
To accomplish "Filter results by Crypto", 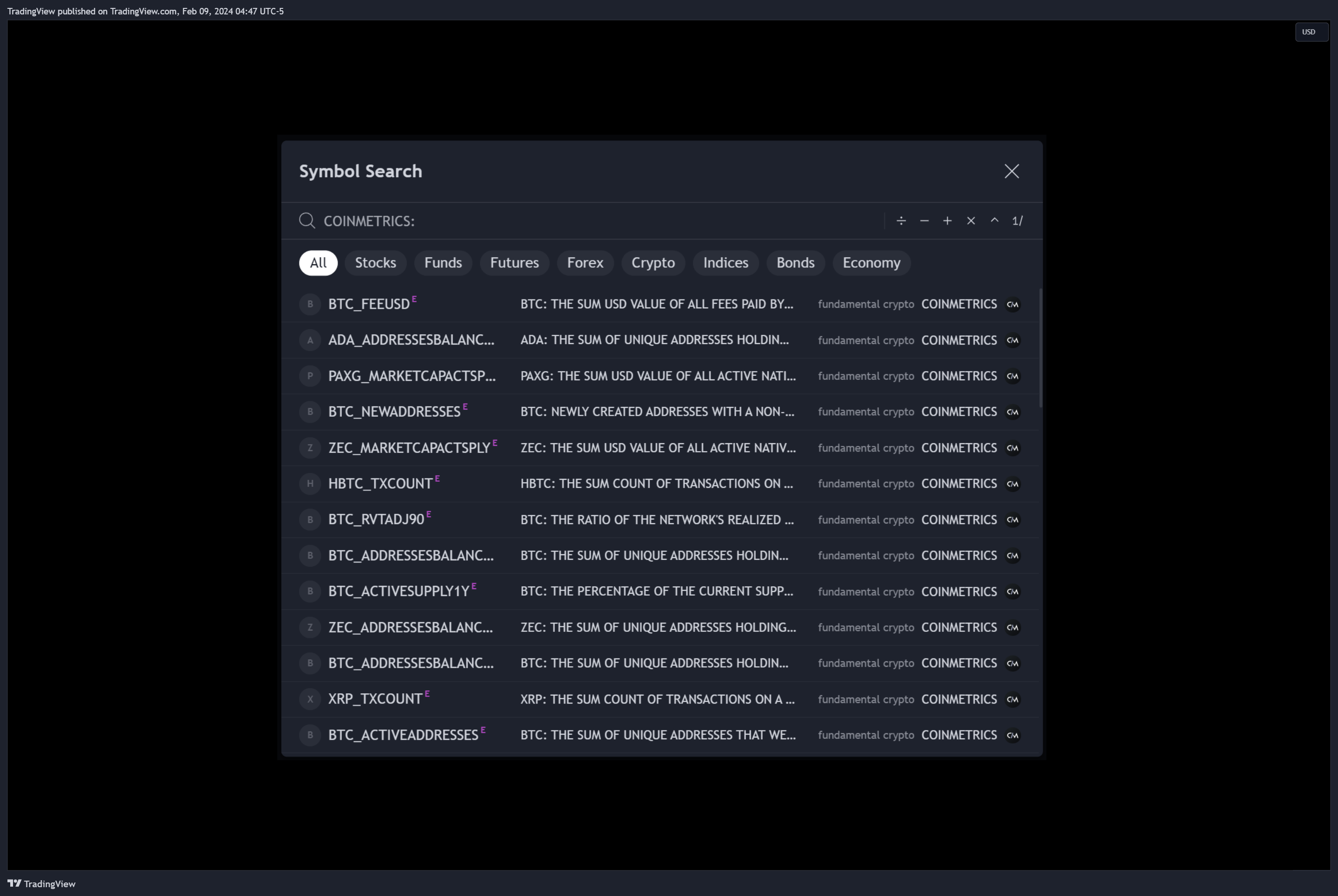I will (x=653, y=263).
